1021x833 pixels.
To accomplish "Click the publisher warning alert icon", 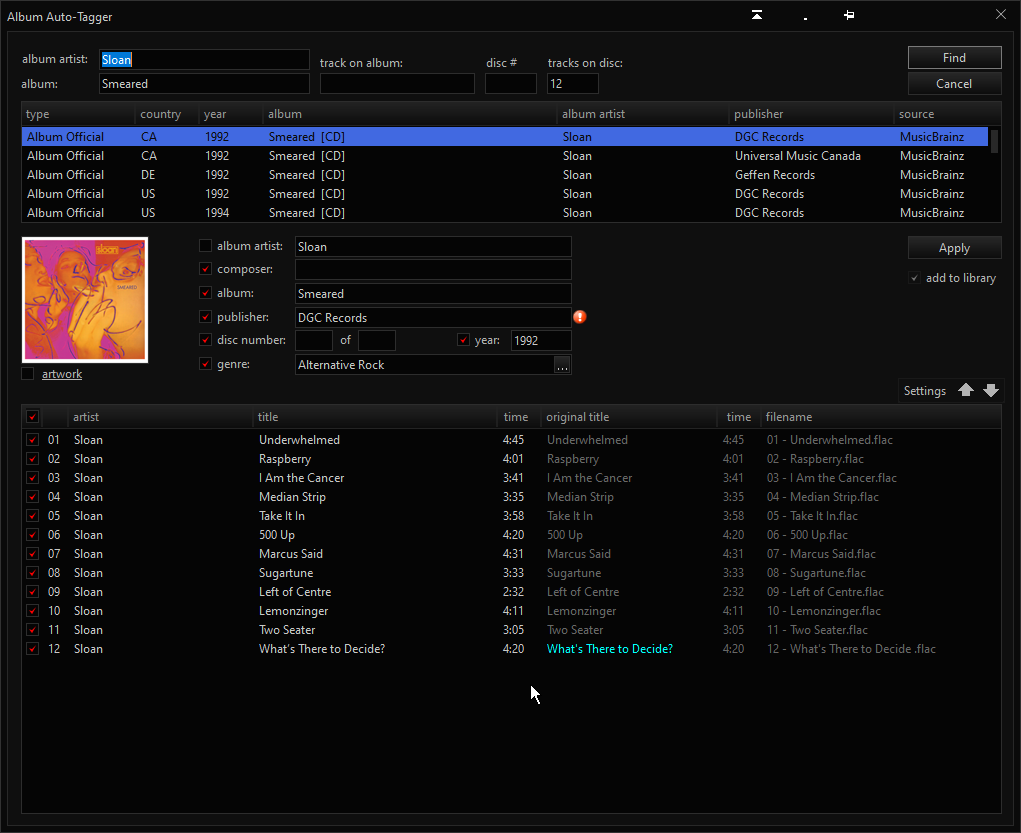I will [580, 317].
